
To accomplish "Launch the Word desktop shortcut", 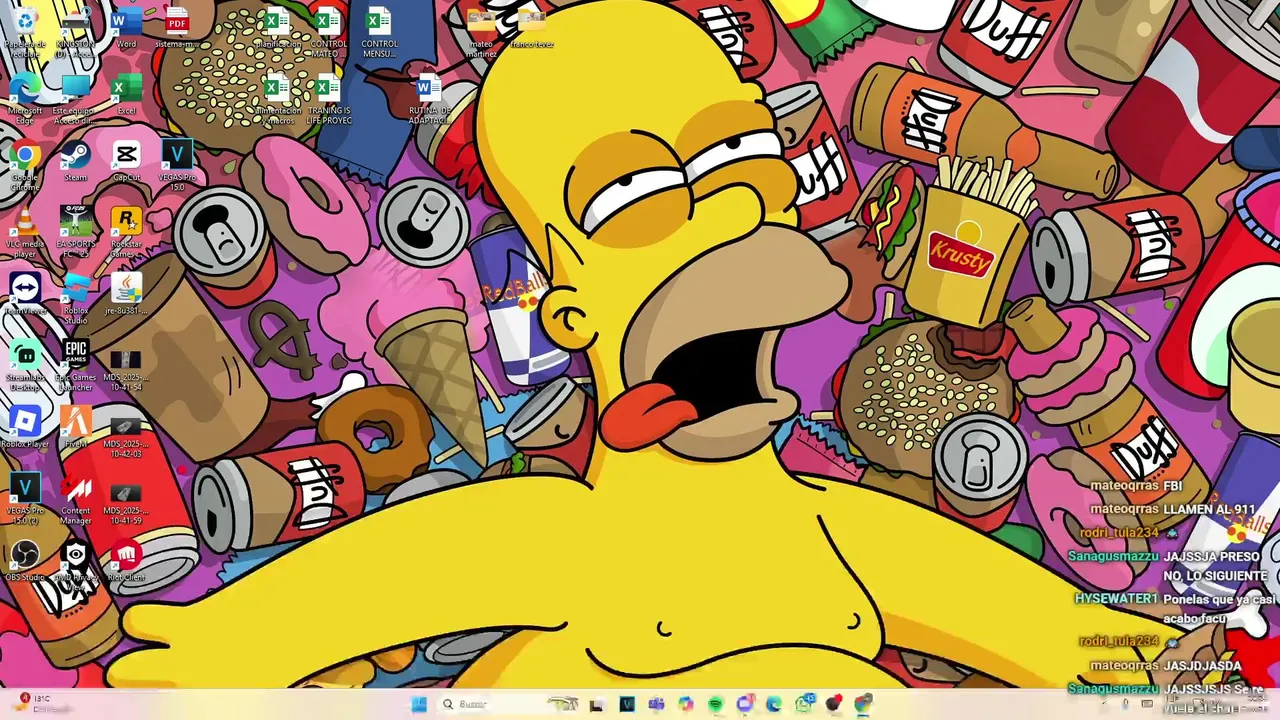I will [126, 28].
